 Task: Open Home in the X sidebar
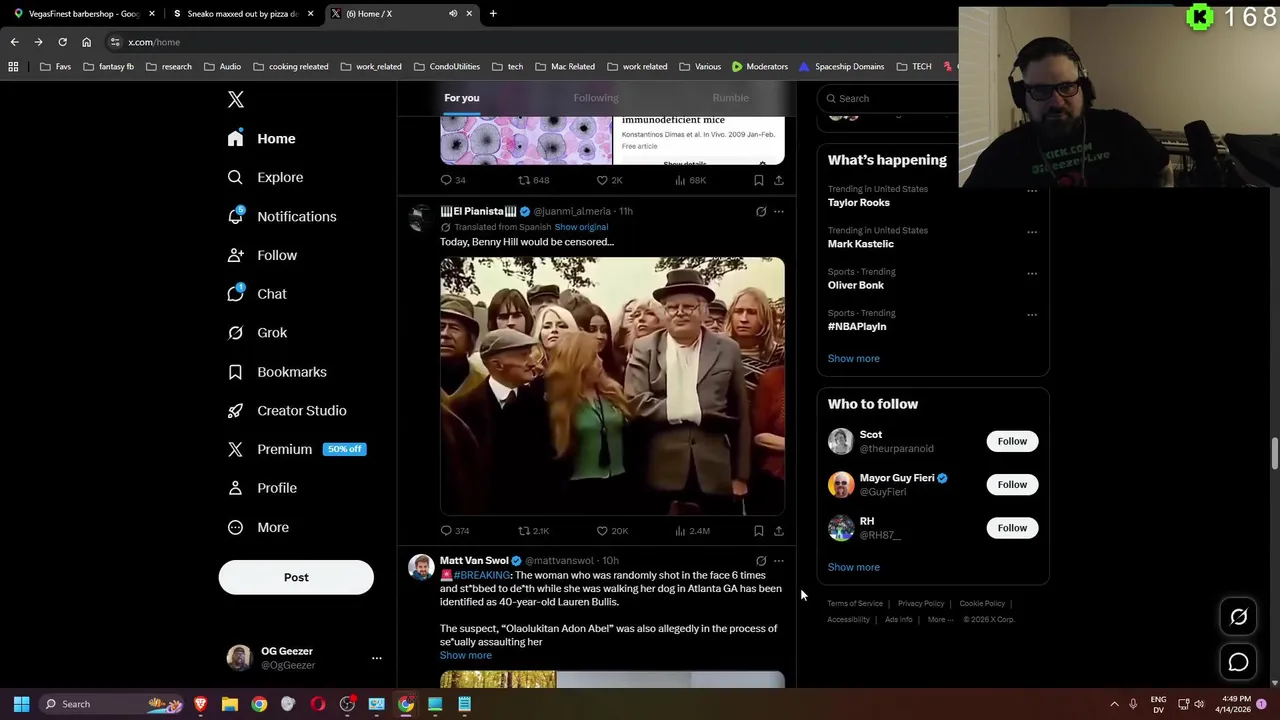261,139
